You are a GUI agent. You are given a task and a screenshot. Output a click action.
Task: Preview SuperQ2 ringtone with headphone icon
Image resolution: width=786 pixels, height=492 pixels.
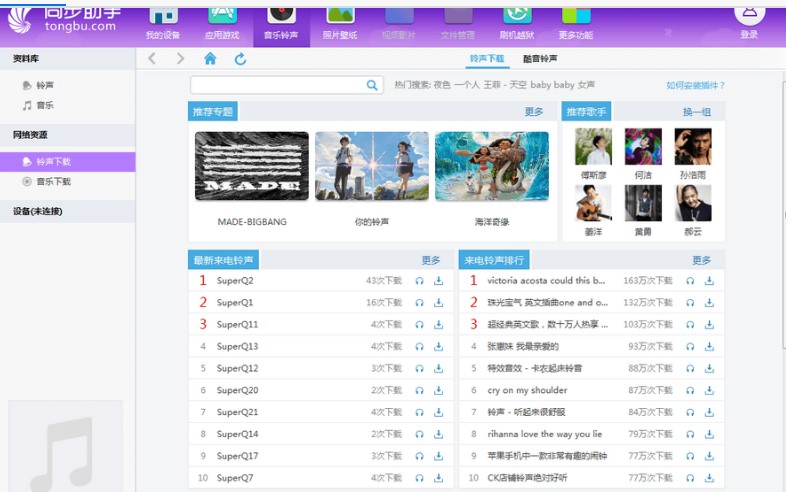coord(420,281)
